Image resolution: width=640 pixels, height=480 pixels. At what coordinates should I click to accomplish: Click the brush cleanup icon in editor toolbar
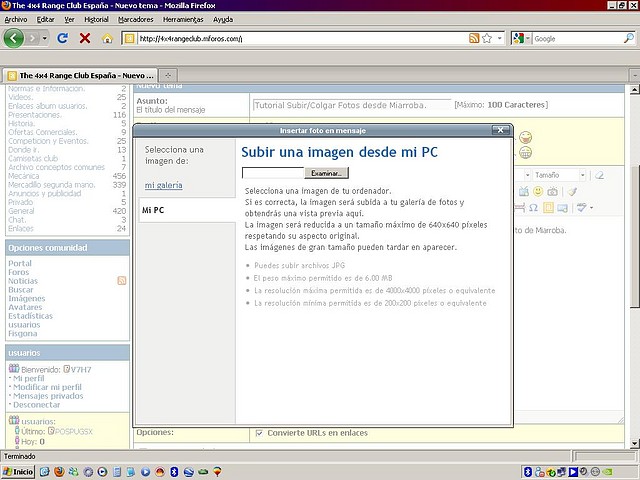pos(572,191)
